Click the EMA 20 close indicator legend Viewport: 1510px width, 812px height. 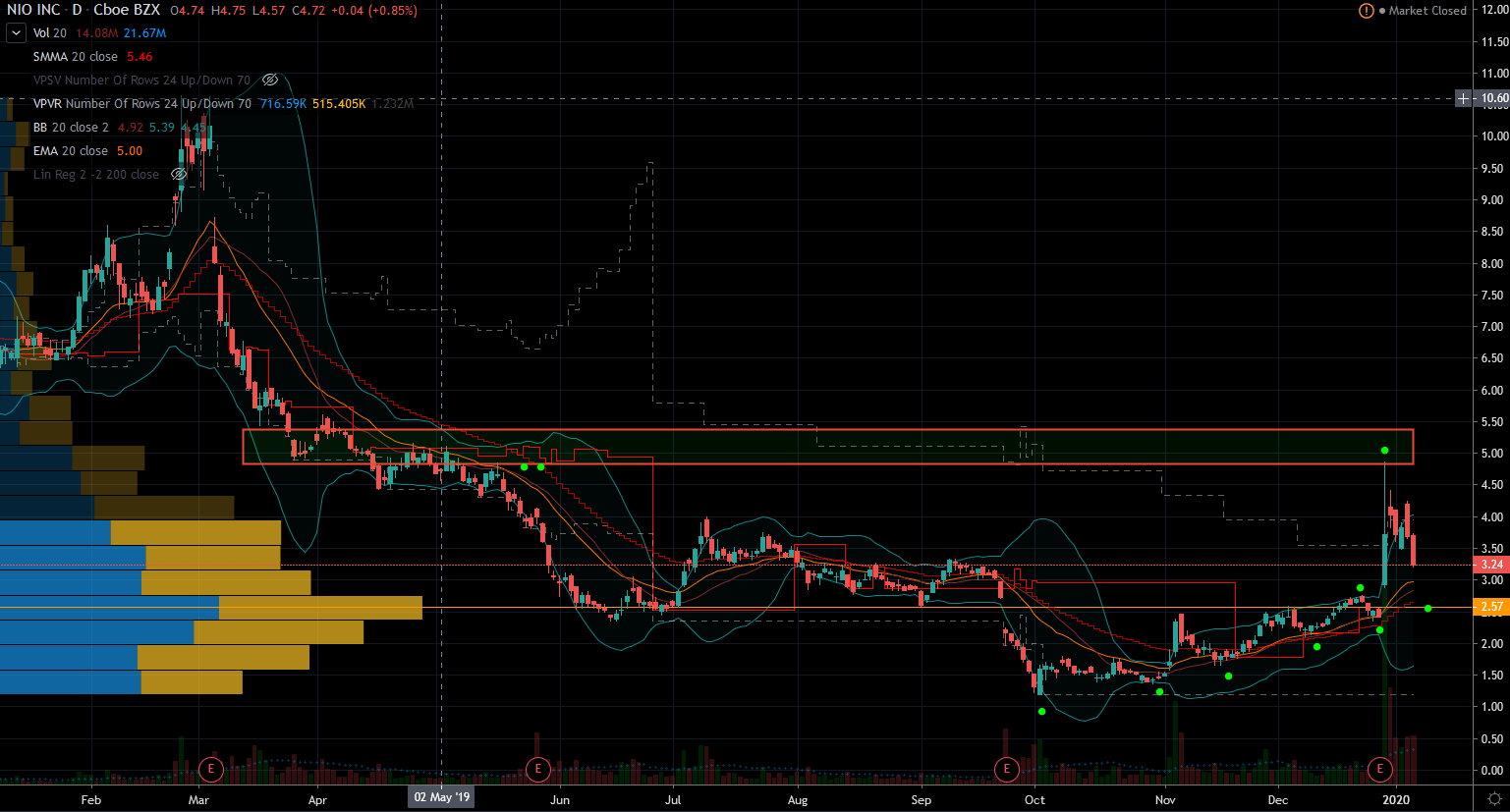(71, 151)
